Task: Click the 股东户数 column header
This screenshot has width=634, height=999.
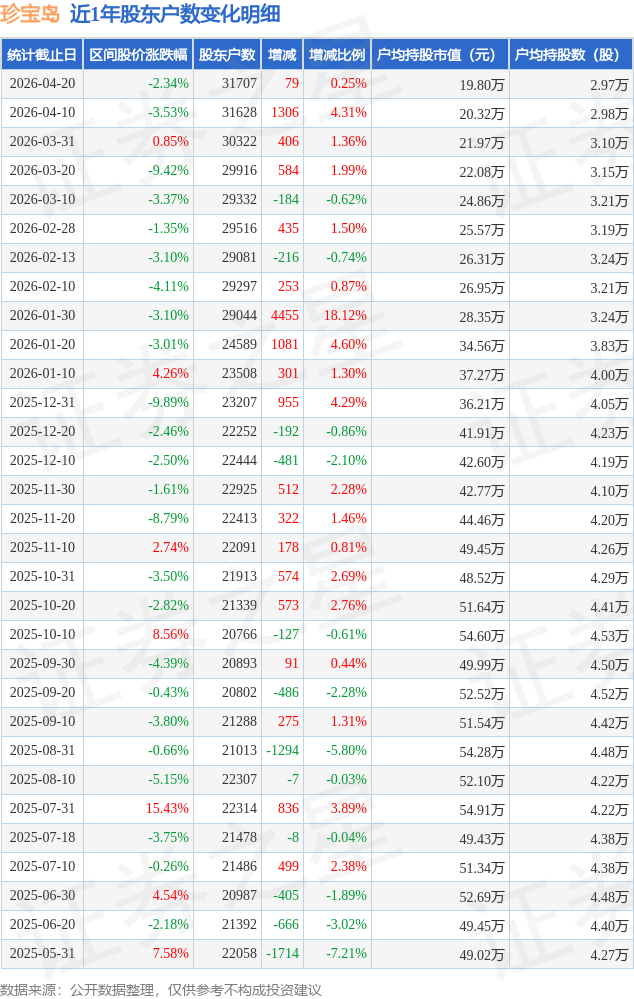Action: click(x=227, y=55)
